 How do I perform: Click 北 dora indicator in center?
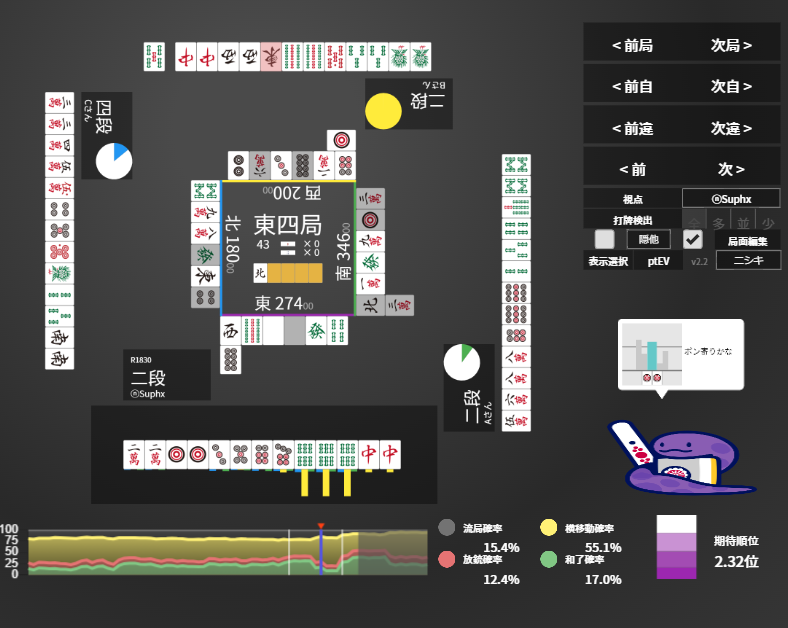260,273
